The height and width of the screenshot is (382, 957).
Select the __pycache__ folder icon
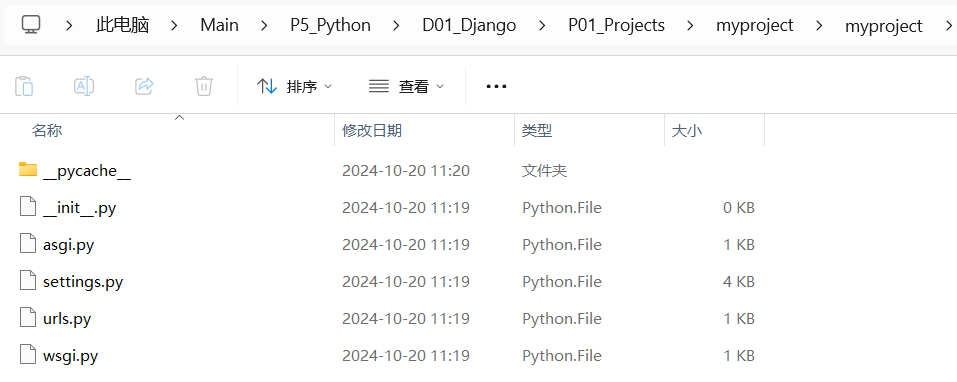pyautogui.click(x=28, y=169)
